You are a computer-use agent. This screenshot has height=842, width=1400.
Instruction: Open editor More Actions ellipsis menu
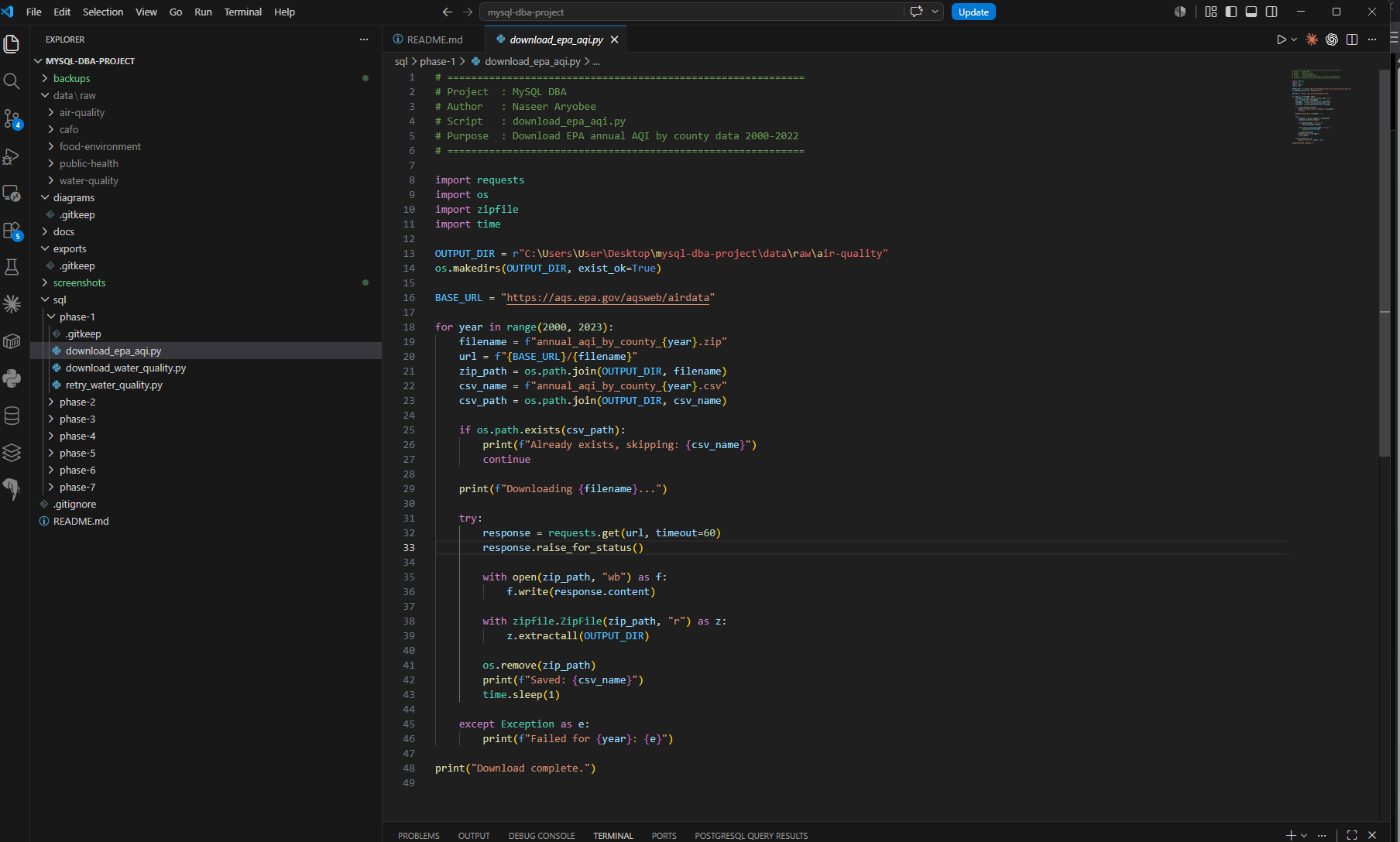pos(1372,39)
